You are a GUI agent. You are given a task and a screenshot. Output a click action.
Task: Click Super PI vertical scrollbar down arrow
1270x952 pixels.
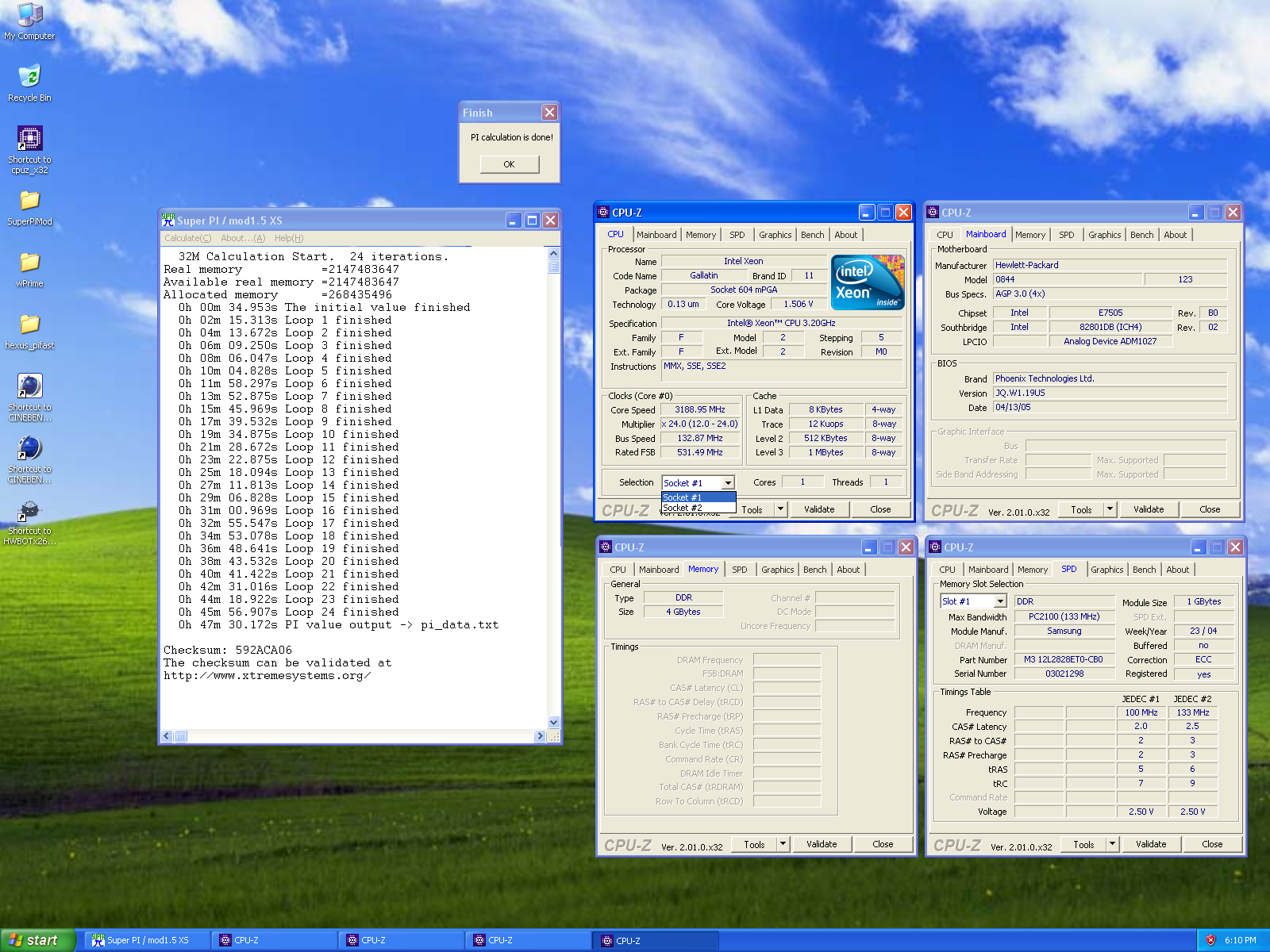pos(554,722)
